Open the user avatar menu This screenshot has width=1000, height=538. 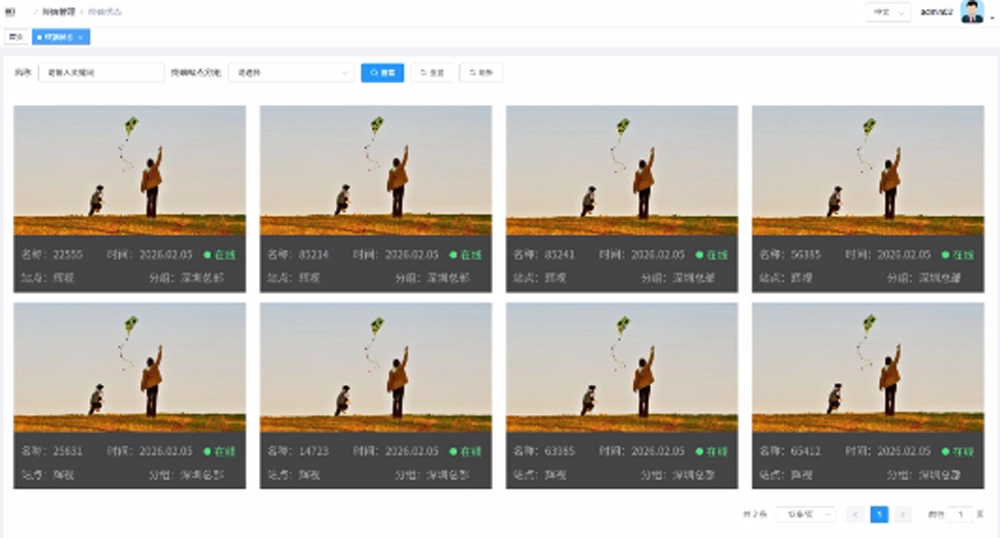(x=972, y=12)
